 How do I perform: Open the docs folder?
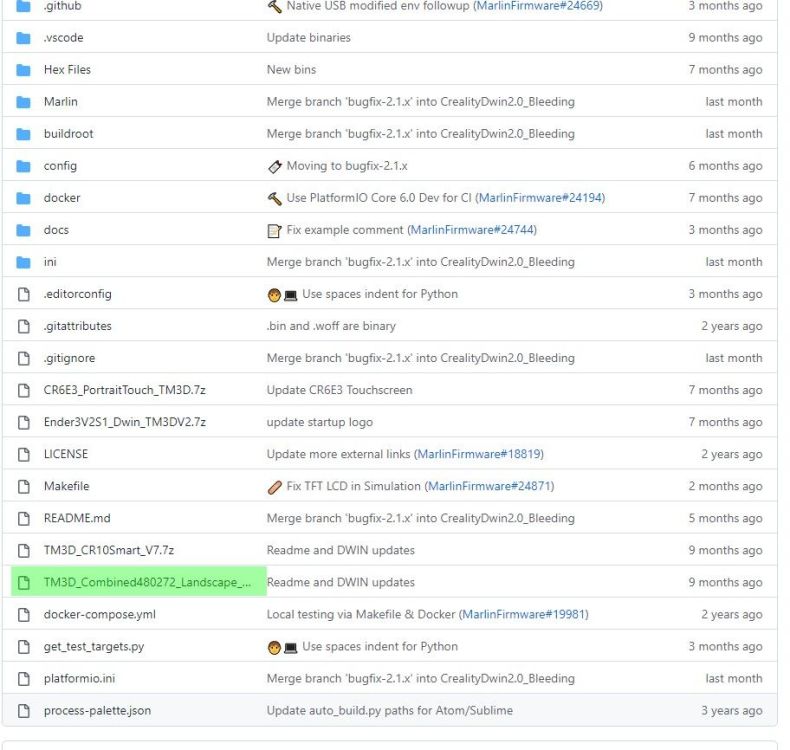56,230
